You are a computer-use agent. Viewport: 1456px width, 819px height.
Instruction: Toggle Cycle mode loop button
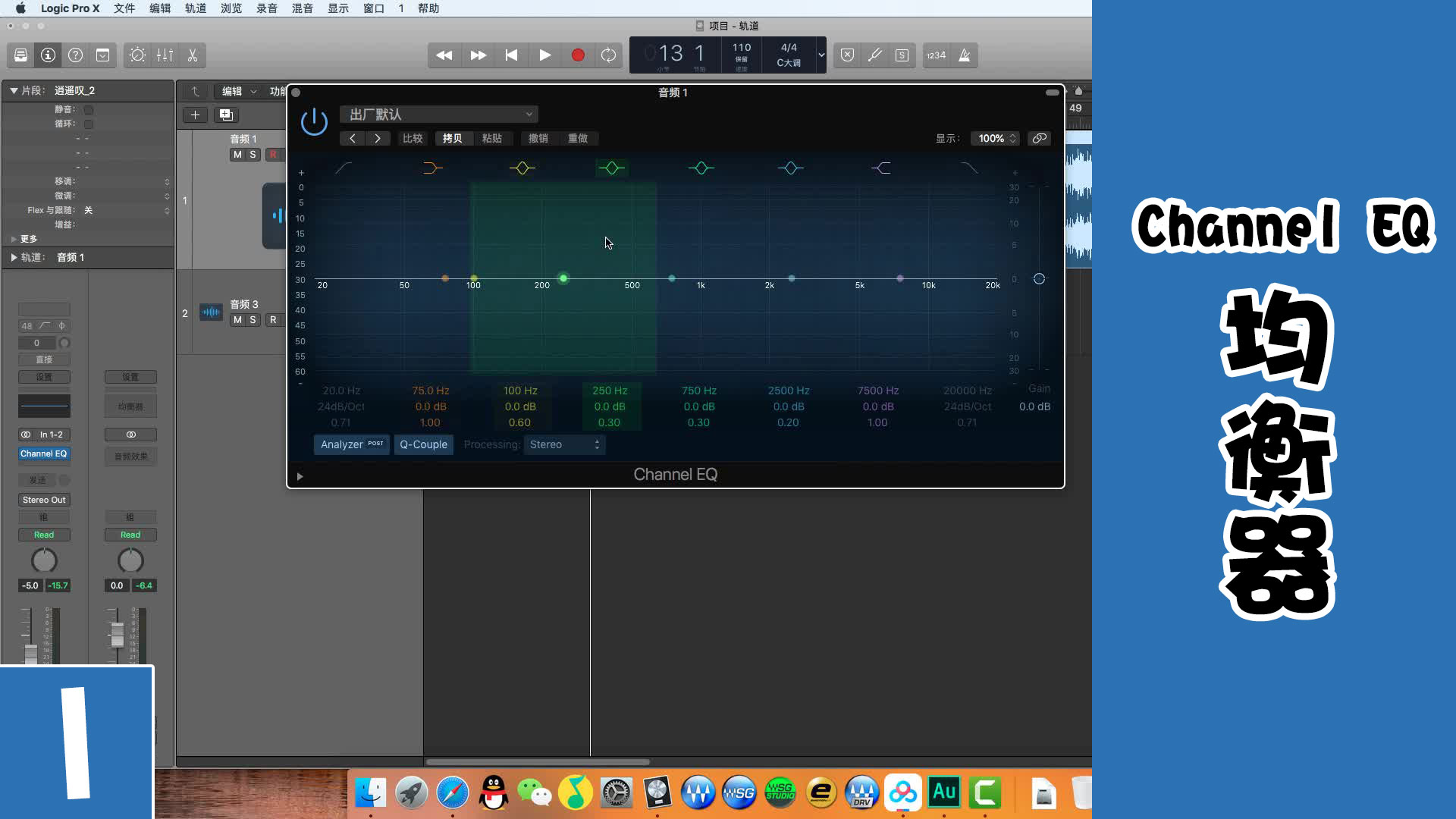coord(608,55)
